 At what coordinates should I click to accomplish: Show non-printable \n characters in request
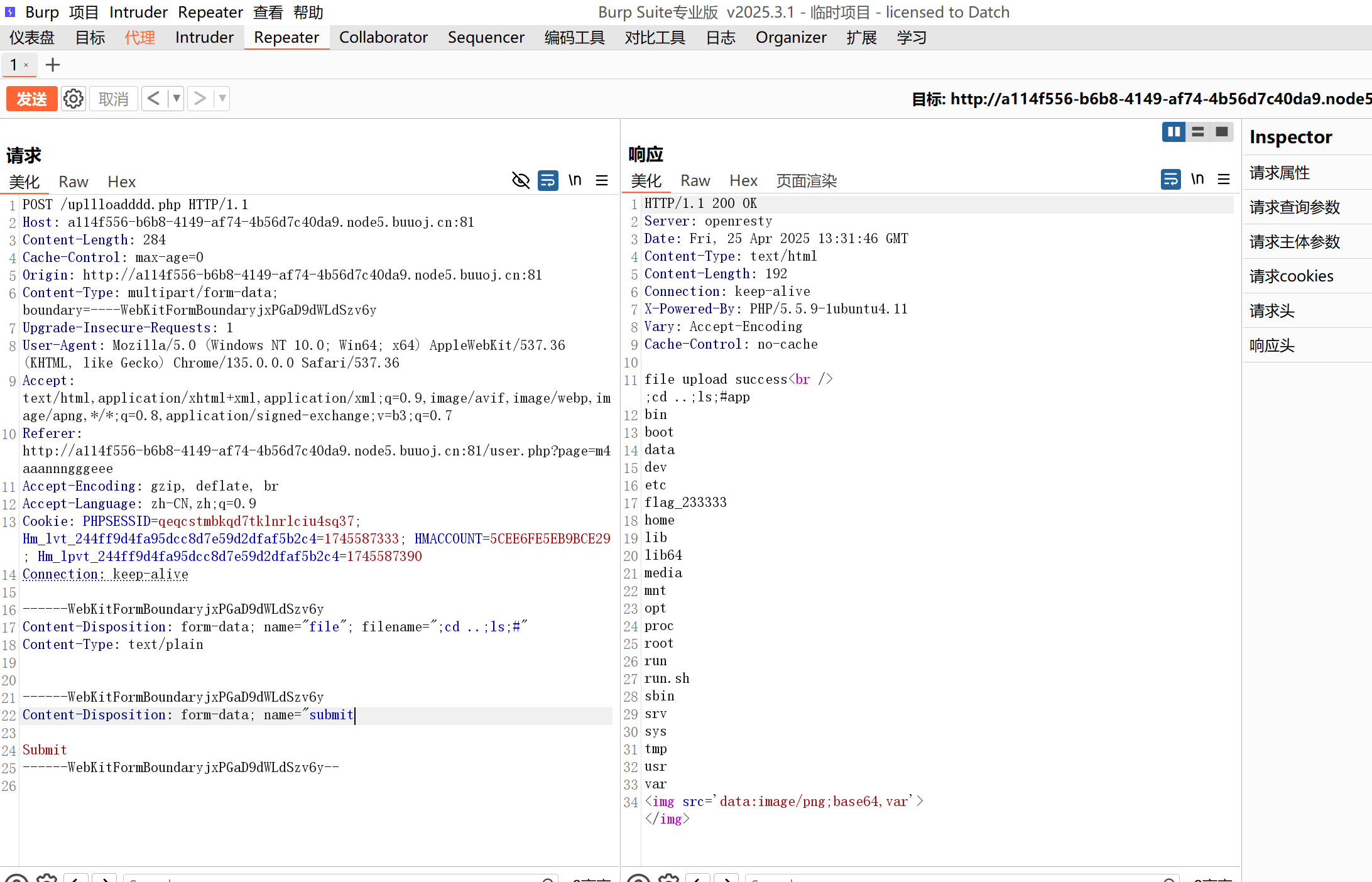click(575, 181)
